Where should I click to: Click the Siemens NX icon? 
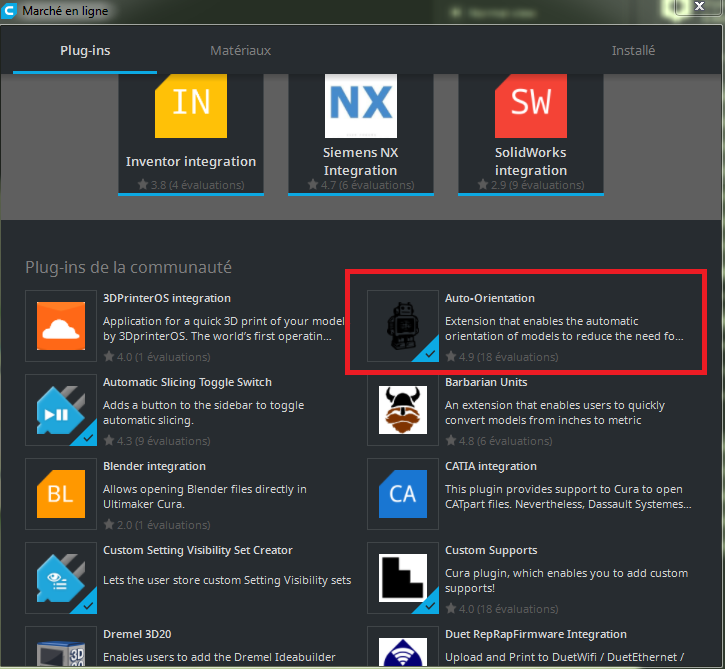tap(361, 106)
